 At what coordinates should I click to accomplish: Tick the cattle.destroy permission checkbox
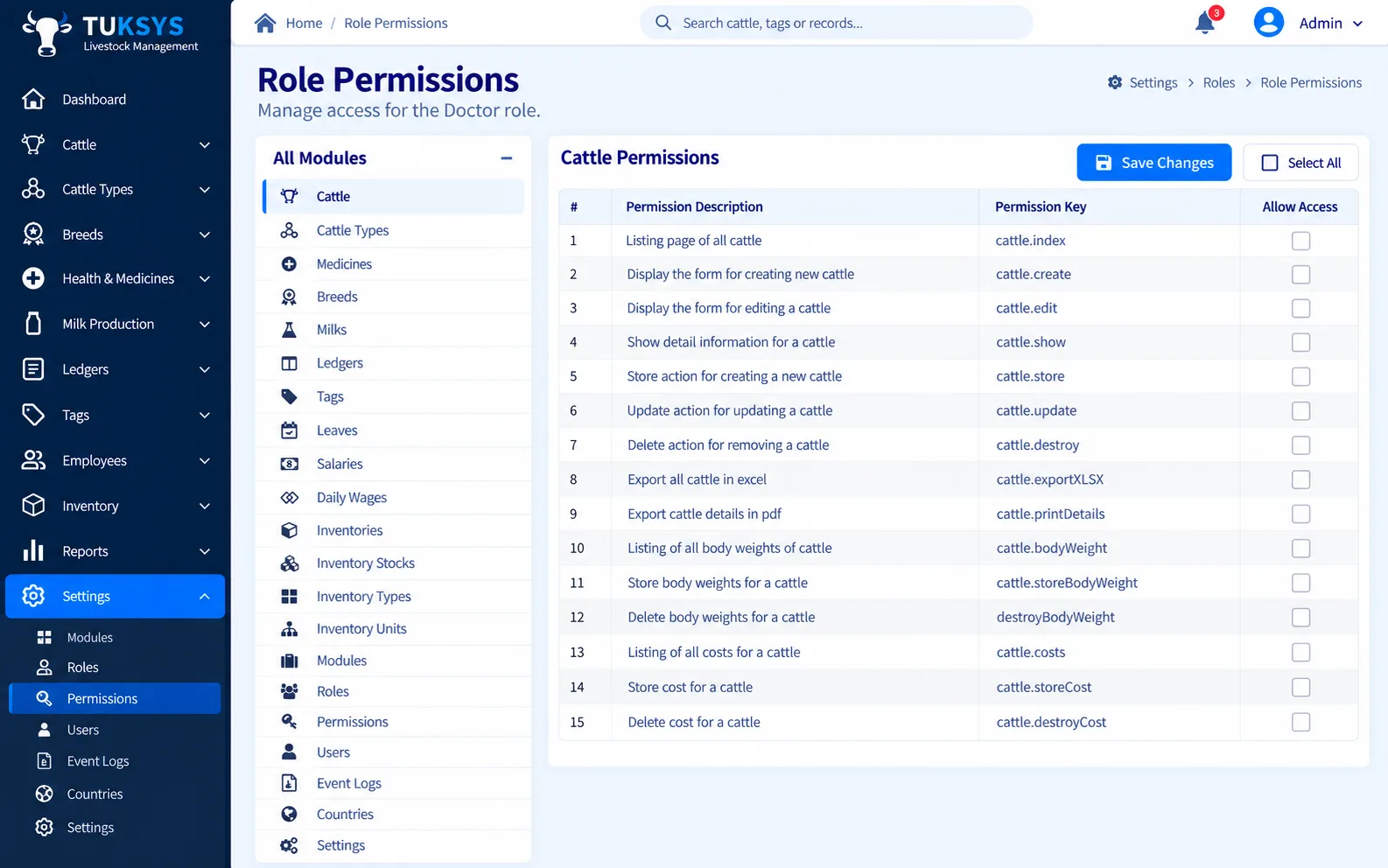[x=1300, y=445]
